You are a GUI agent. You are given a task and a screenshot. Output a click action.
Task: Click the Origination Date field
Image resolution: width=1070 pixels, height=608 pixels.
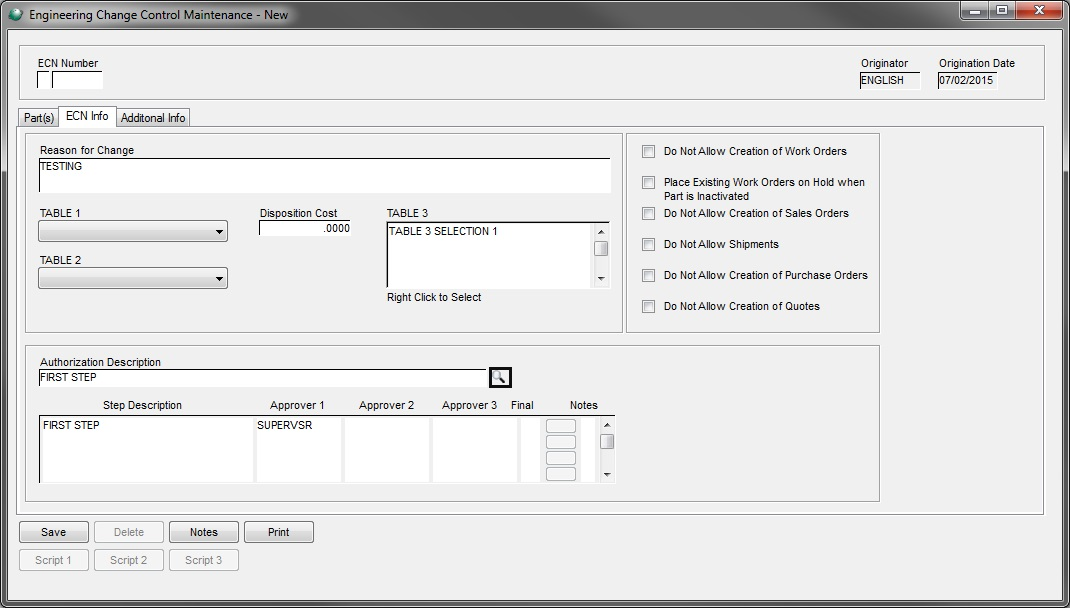967,81
